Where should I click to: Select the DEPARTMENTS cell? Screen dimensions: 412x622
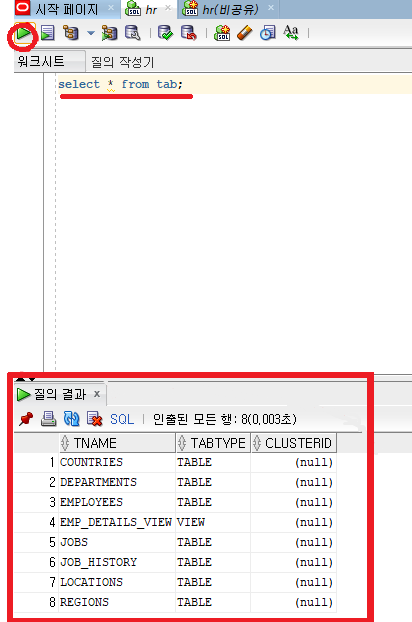click(x=117, y=482)
